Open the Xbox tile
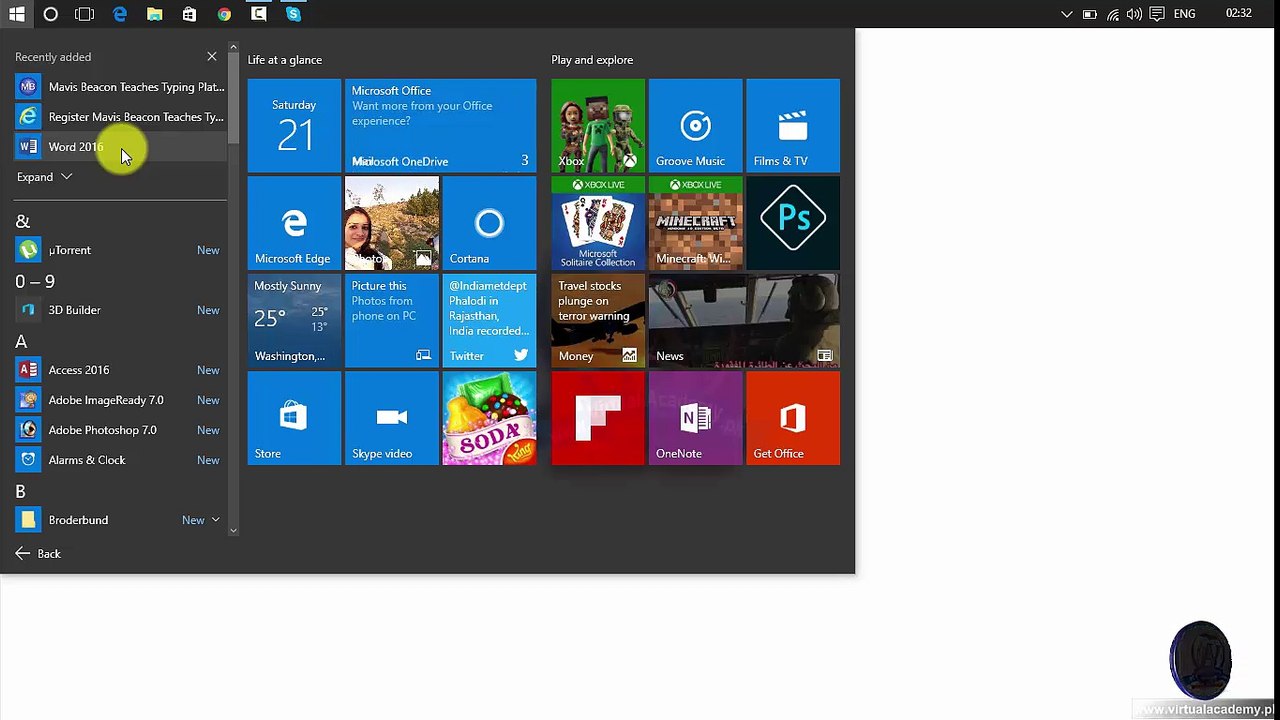 click(598, 125)
